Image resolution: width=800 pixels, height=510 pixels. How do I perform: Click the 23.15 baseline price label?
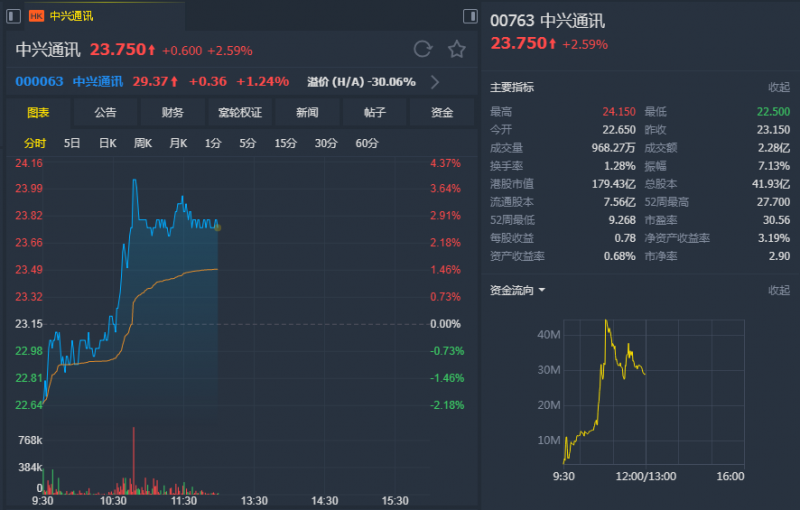pyautogui.click(x=29, y=324)
